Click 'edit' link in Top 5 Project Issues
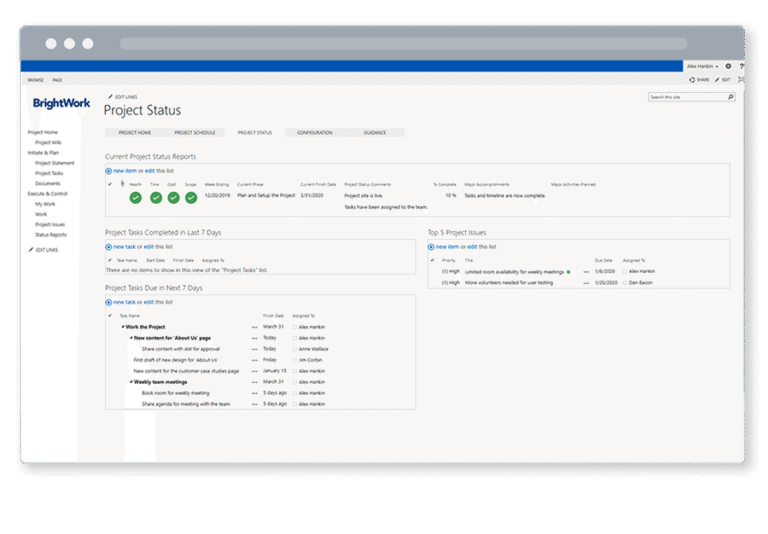The height and width of the screenshot is (534, 768). coord(472,247)
